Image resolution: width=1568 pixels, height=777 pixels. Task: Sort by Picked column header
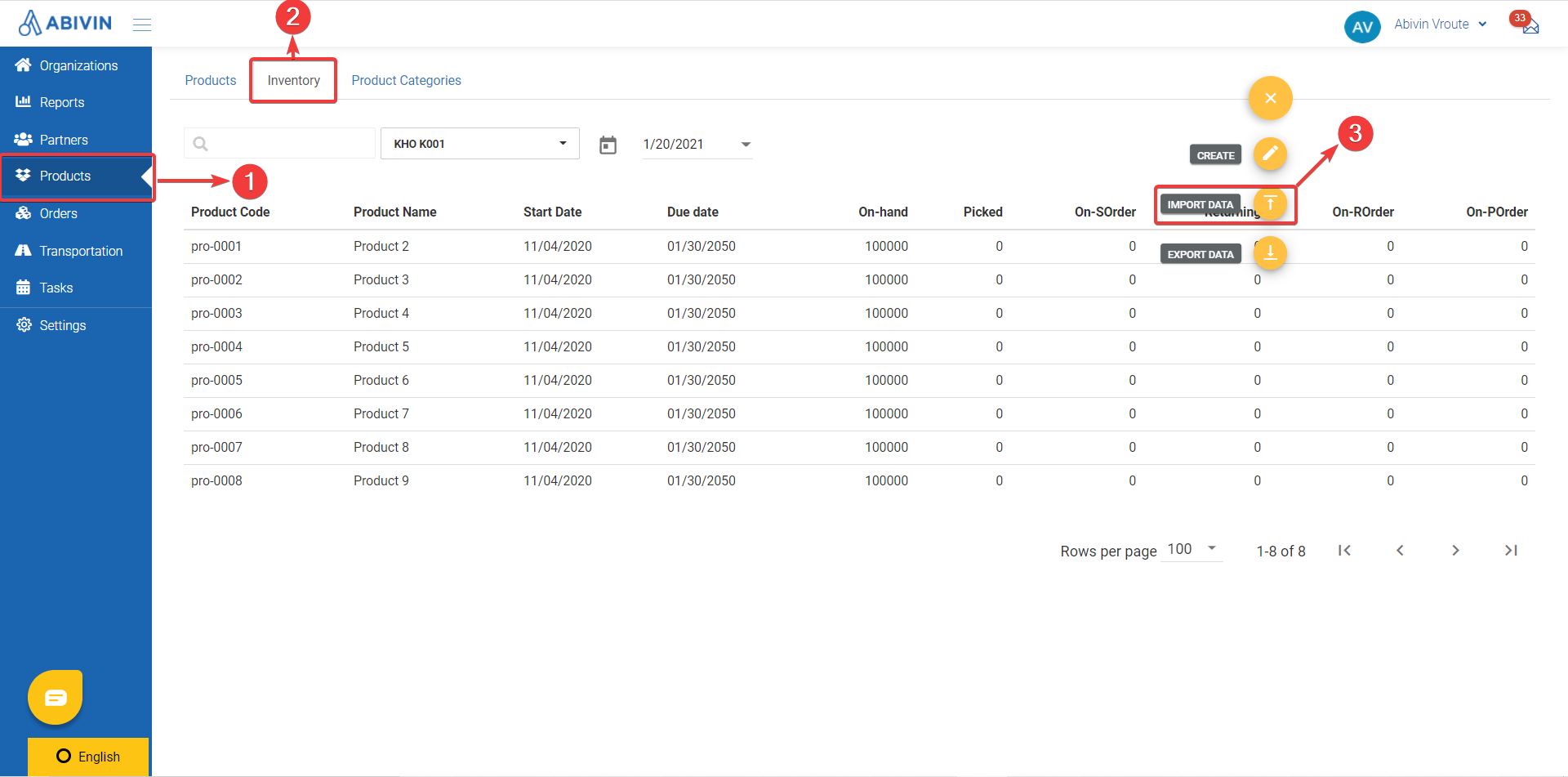982,212
